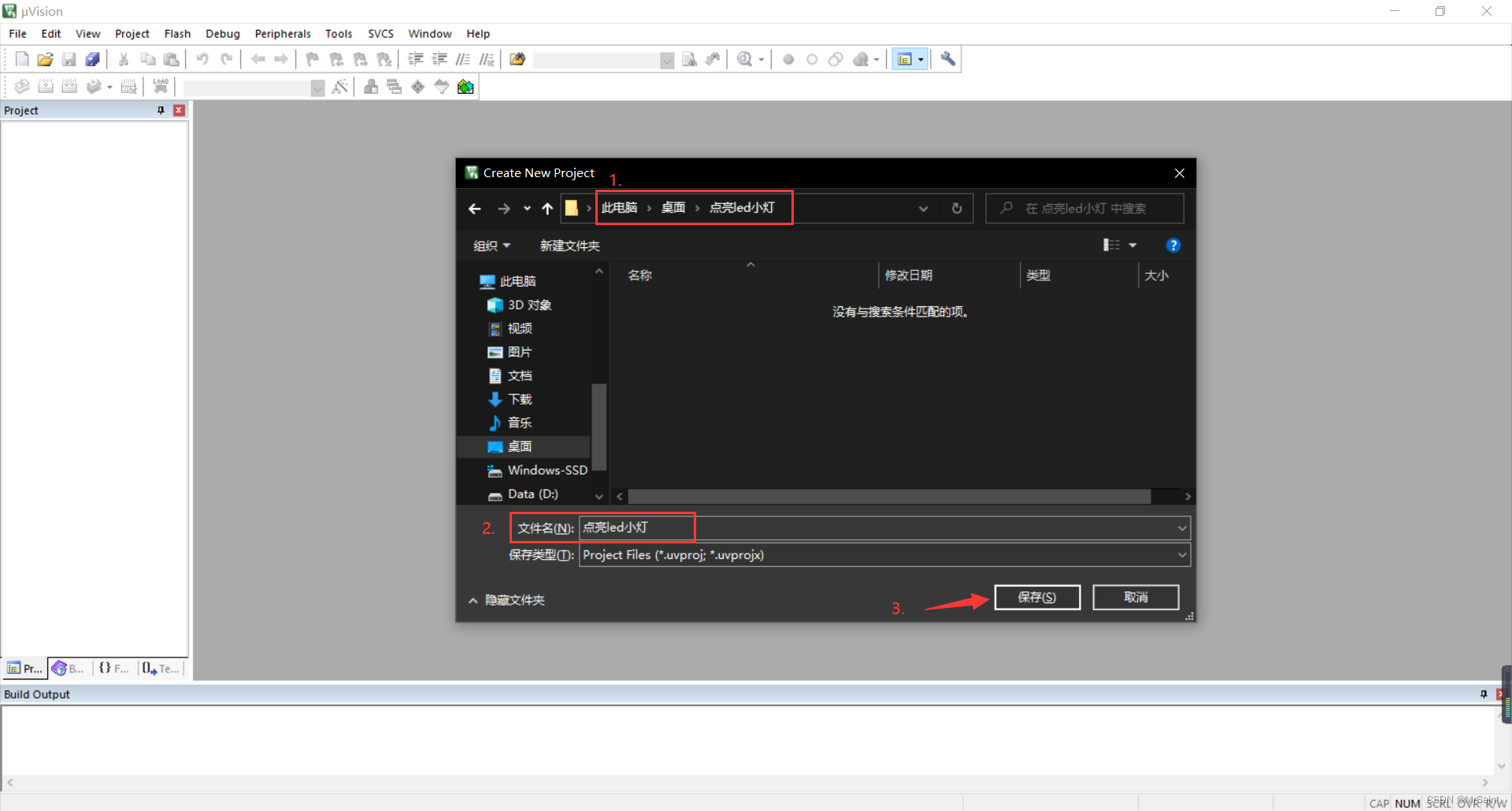Click the 取消 button

click(1136, 598)
